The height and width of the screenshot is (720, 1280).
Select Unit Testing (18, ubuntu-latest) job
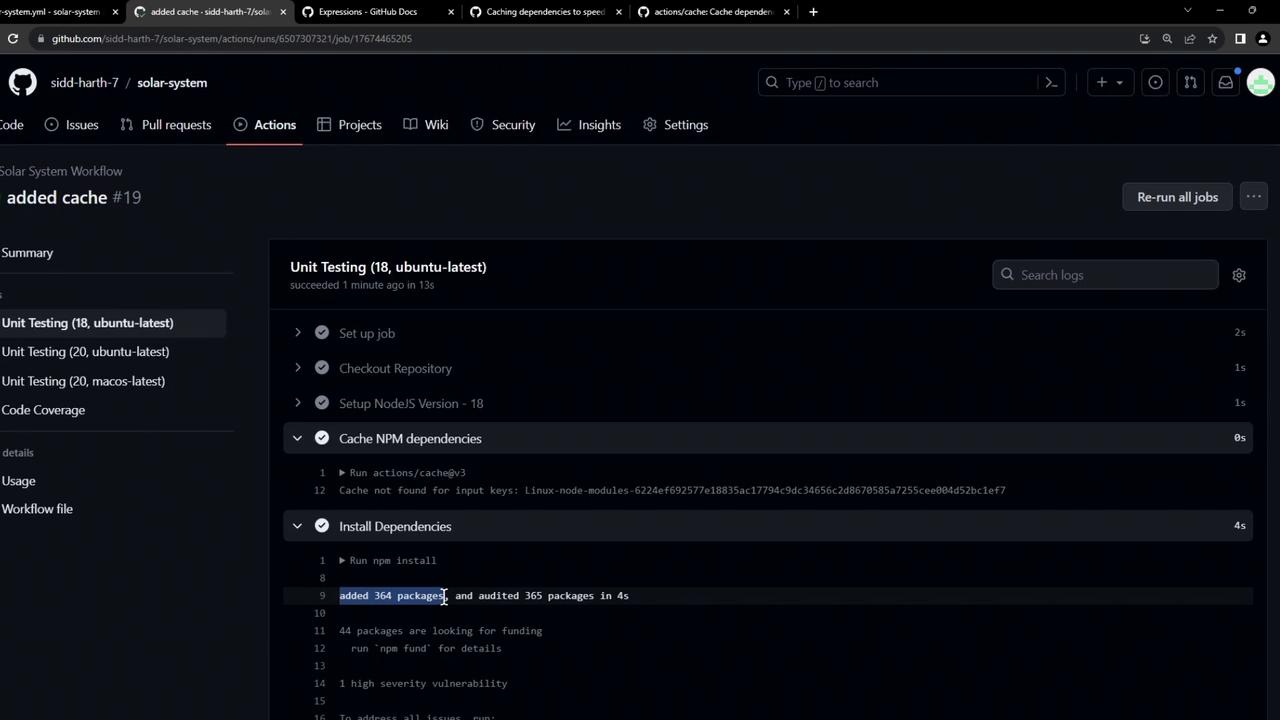pyautogui.click(x=87, y=323)
